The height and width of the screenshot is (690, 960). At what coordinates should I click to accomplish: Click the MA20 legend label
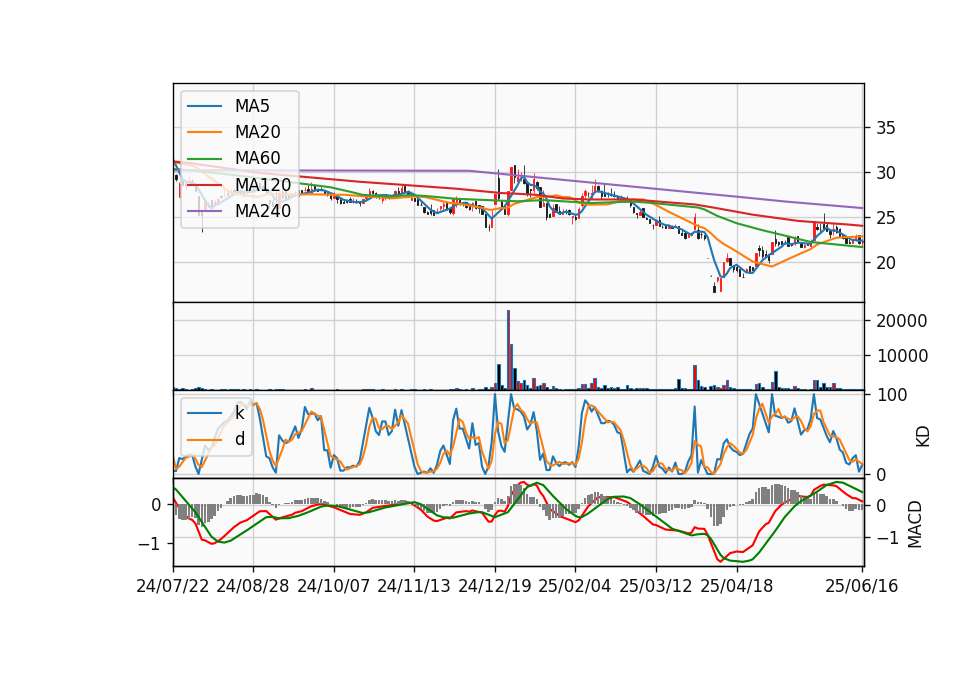click(x=257, y=132)
